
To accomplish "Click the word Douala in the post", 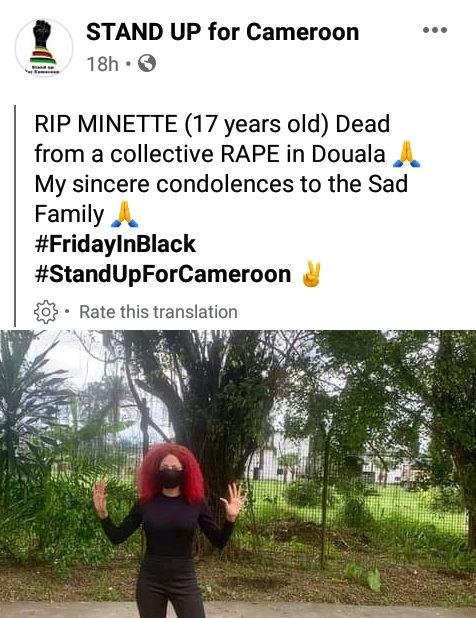I will point(348,154).
